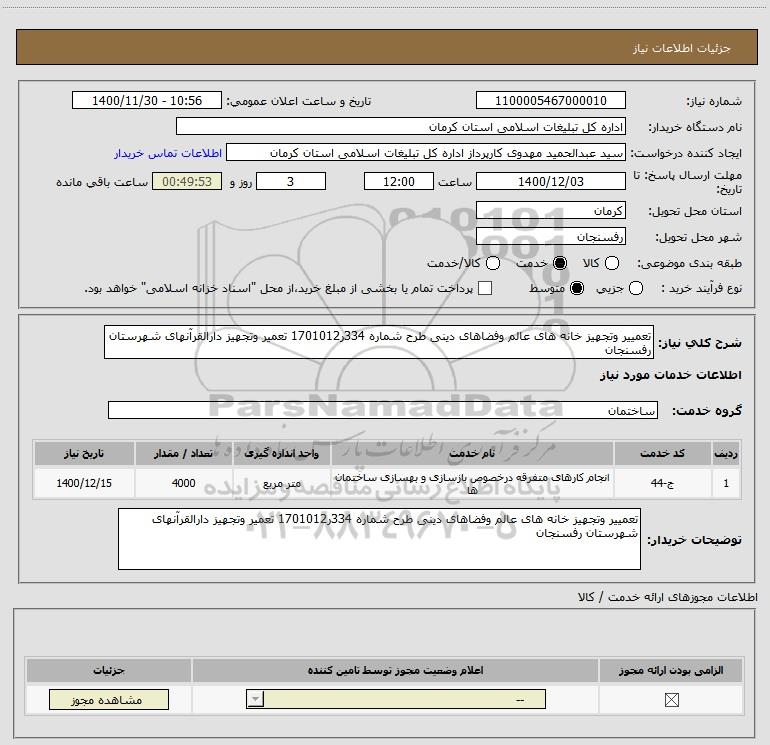
Task: Click the service group field ساختمان
Action: click(383, 410)
